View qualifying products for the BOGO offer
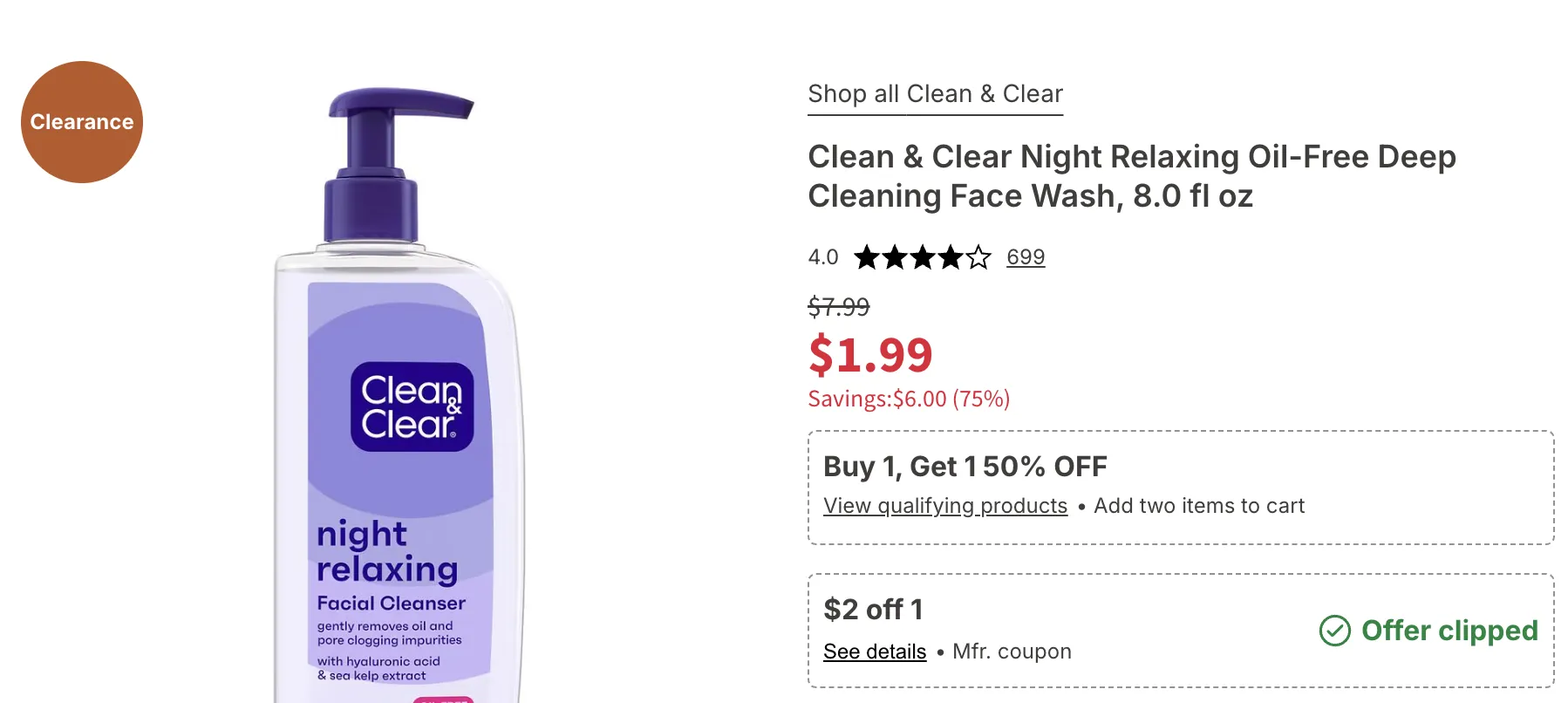 click(945, 506)
